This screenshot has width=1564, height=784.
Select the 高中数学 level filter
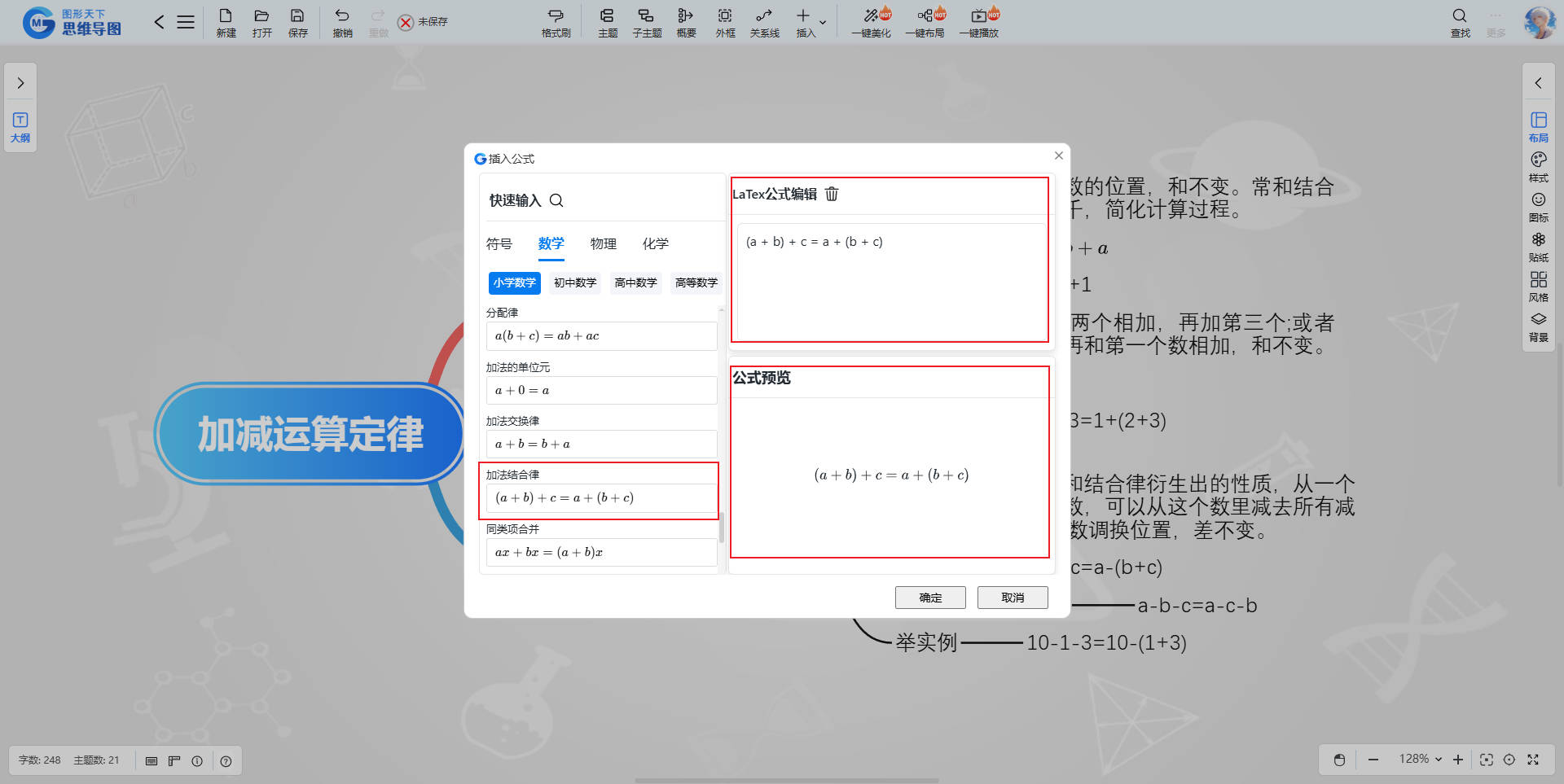point(635,283)
